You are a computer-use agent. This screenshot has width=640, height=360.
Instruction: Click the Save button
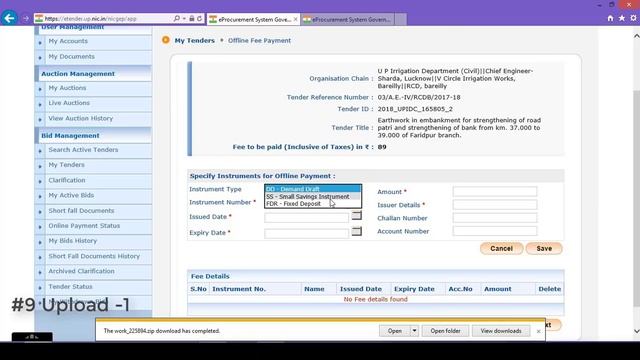[x=544, y=248]
